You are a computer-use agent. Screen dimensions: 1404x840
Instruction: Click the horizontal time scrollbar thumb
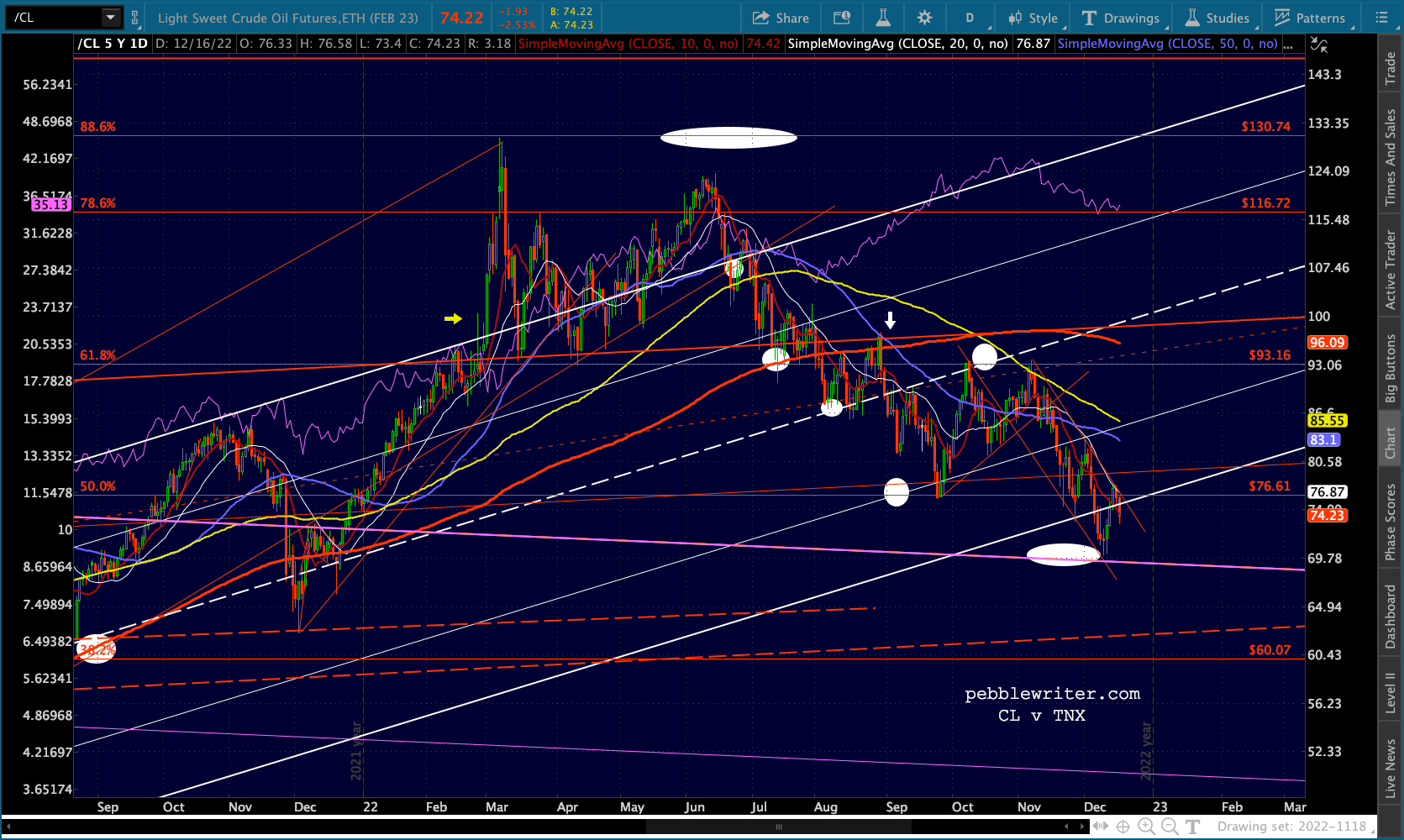779,827
